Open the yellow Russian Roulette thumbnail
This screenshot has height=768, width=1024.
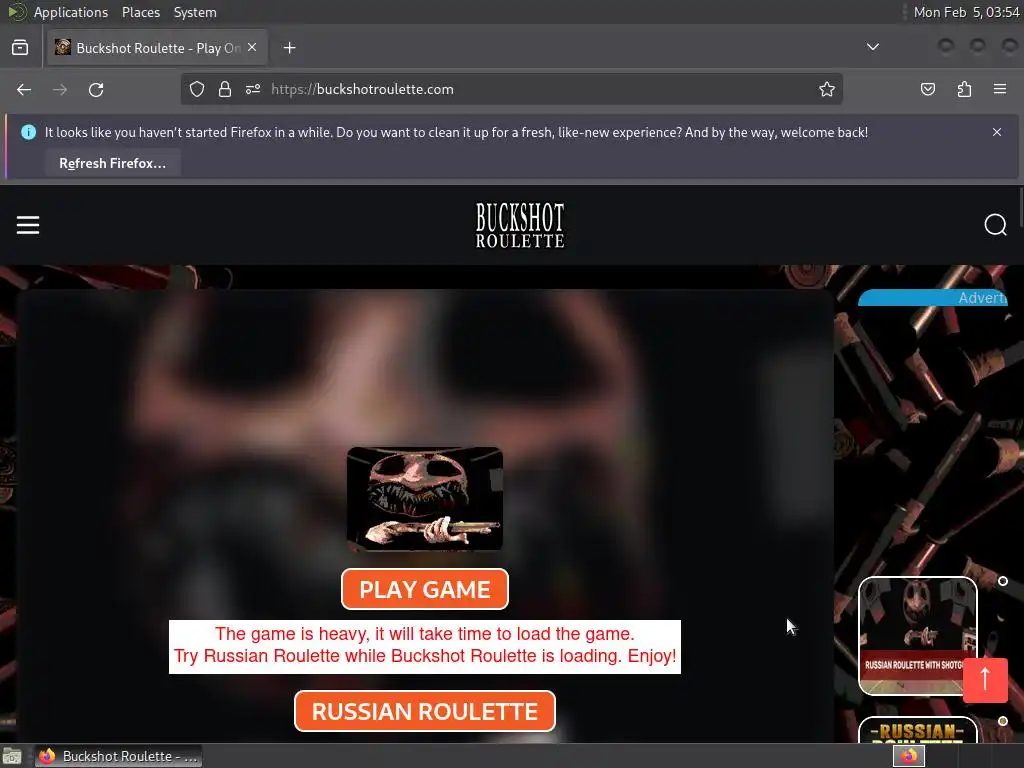coord(917,730)
